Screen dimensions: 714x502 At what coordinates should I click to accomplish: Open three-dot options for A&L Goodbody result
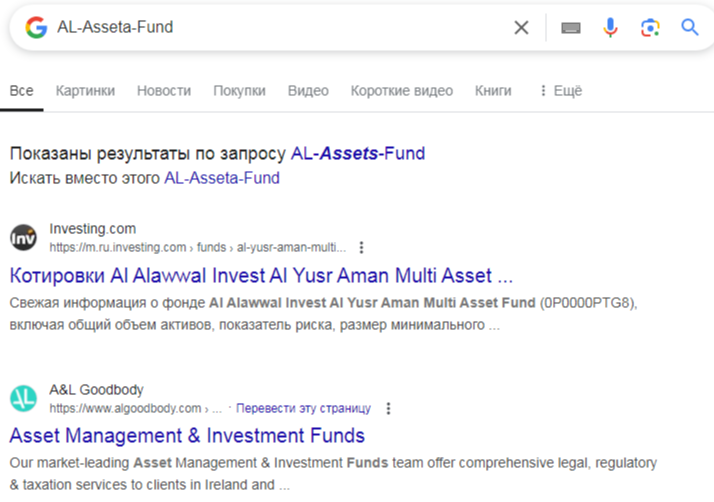(x=389, y=408)
